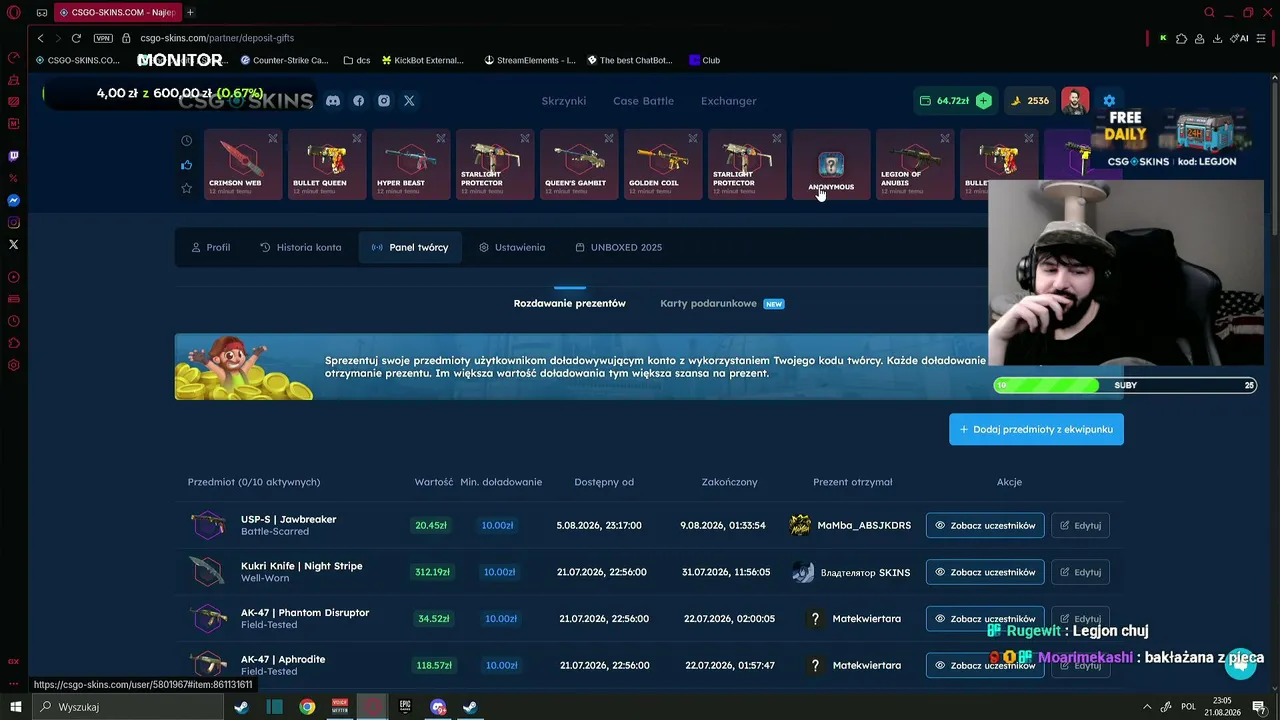View participants for USP-S Jawbreaker row
The height and width of the screenshot is (720, 1280).
[985, 525]
